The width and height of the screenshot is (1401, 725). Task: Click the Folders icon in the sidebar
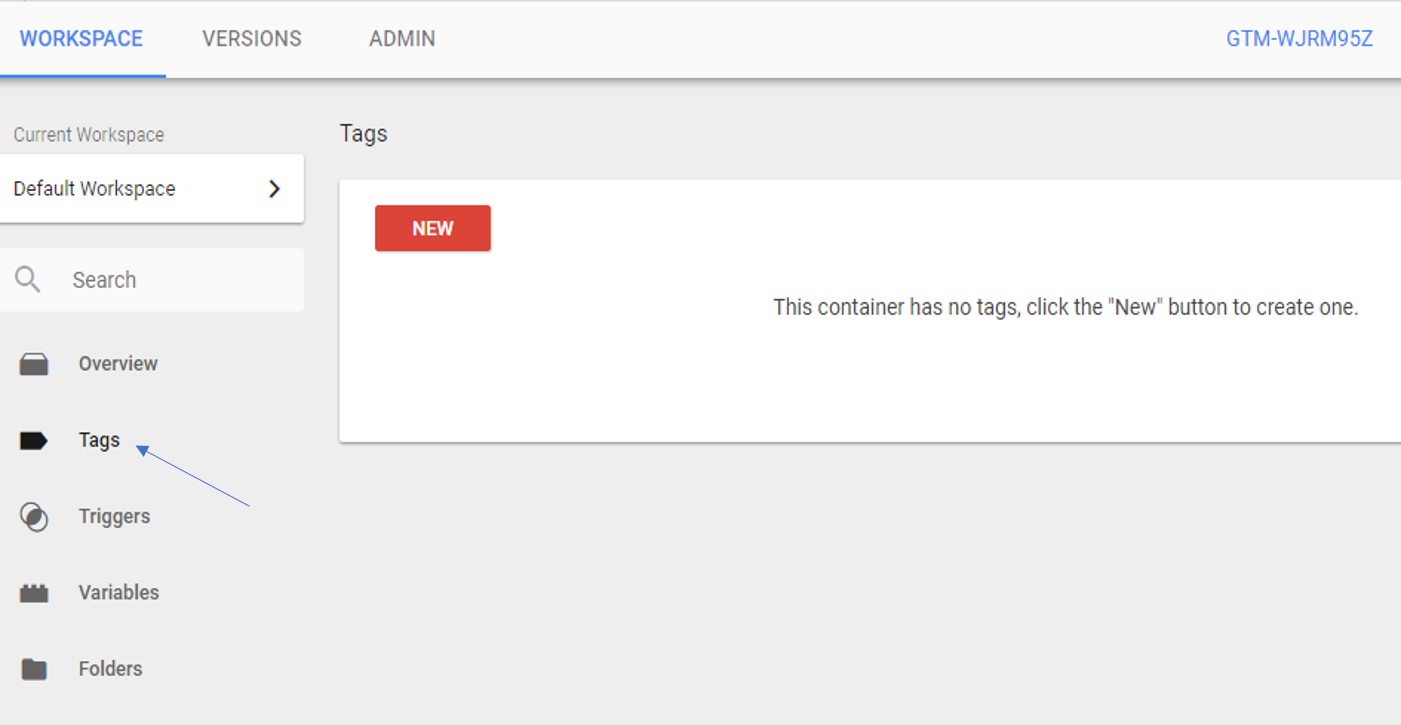[34, 669]
